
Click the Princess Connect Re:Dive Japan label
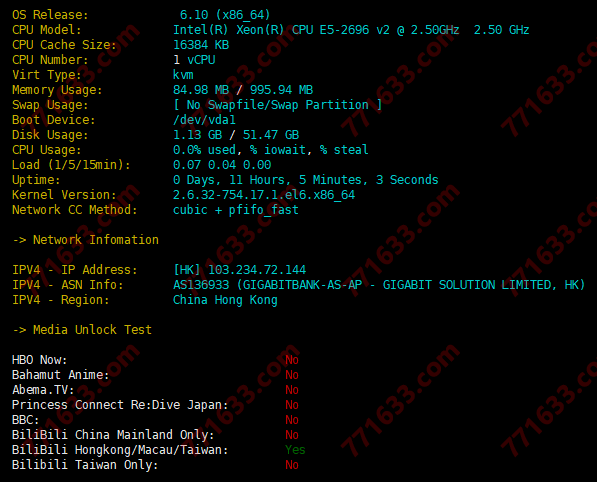click(x=120, y=405)
